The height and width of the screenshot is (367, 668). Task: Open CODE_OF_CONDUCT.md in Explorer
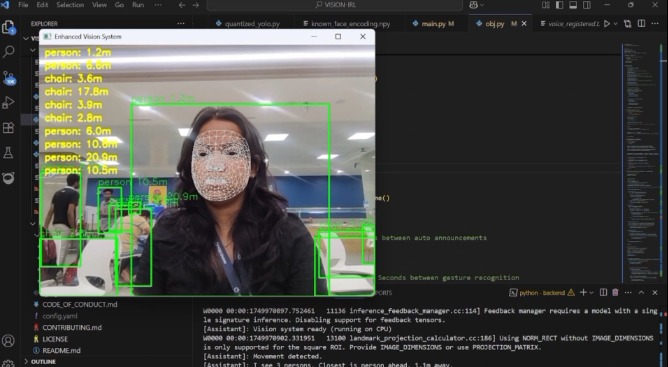pos(80,304)
